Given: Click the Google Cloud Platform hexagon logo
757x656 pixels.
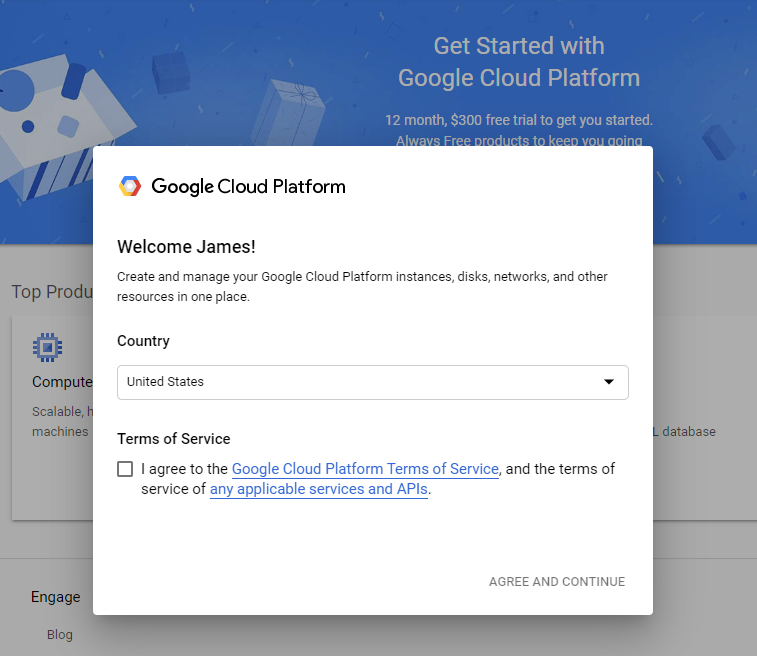Looking at the screenshot, I should click(130, 186).
